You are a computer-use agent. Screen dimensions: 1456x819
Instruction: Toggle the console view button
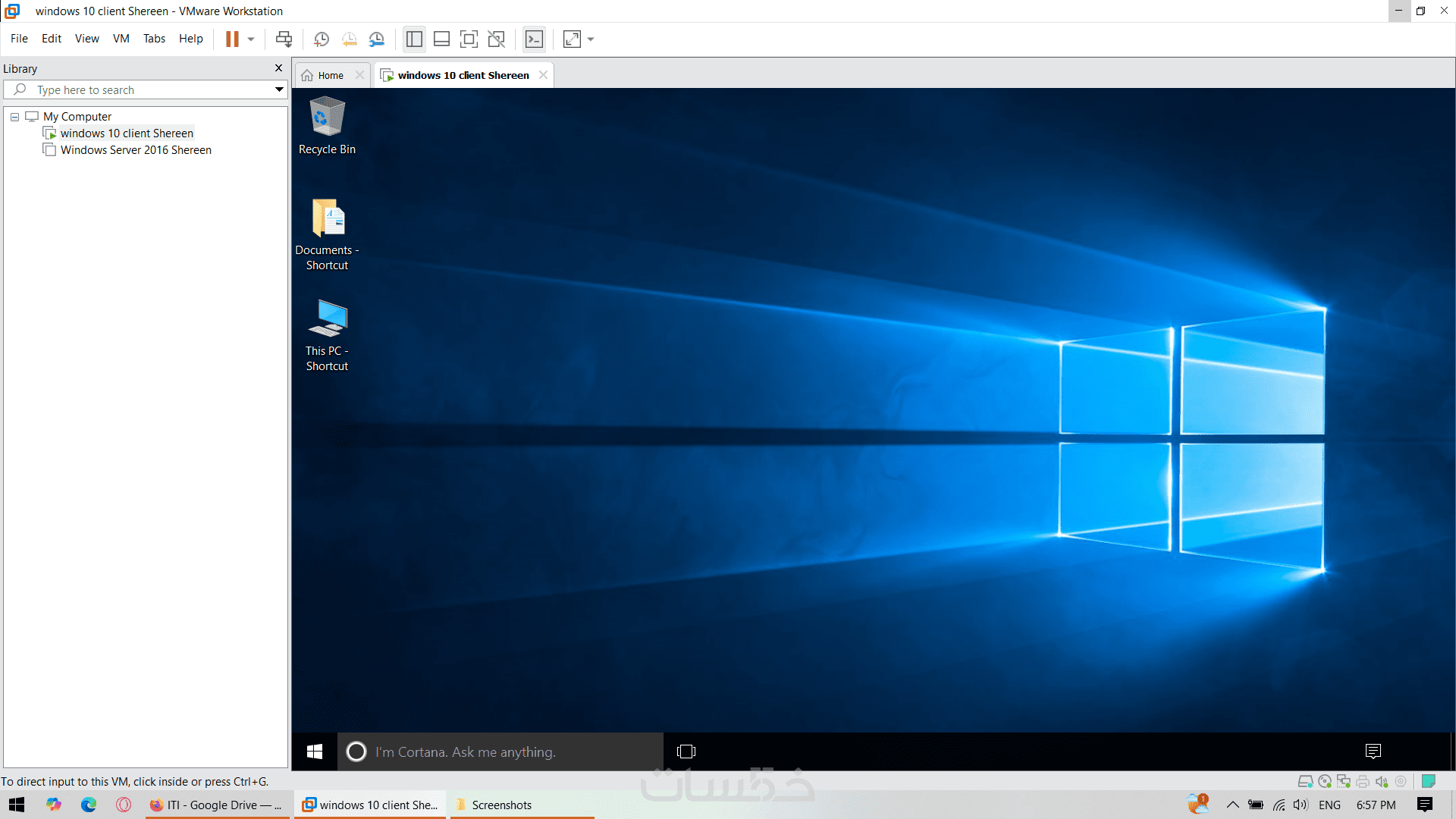tap(535, 39)
